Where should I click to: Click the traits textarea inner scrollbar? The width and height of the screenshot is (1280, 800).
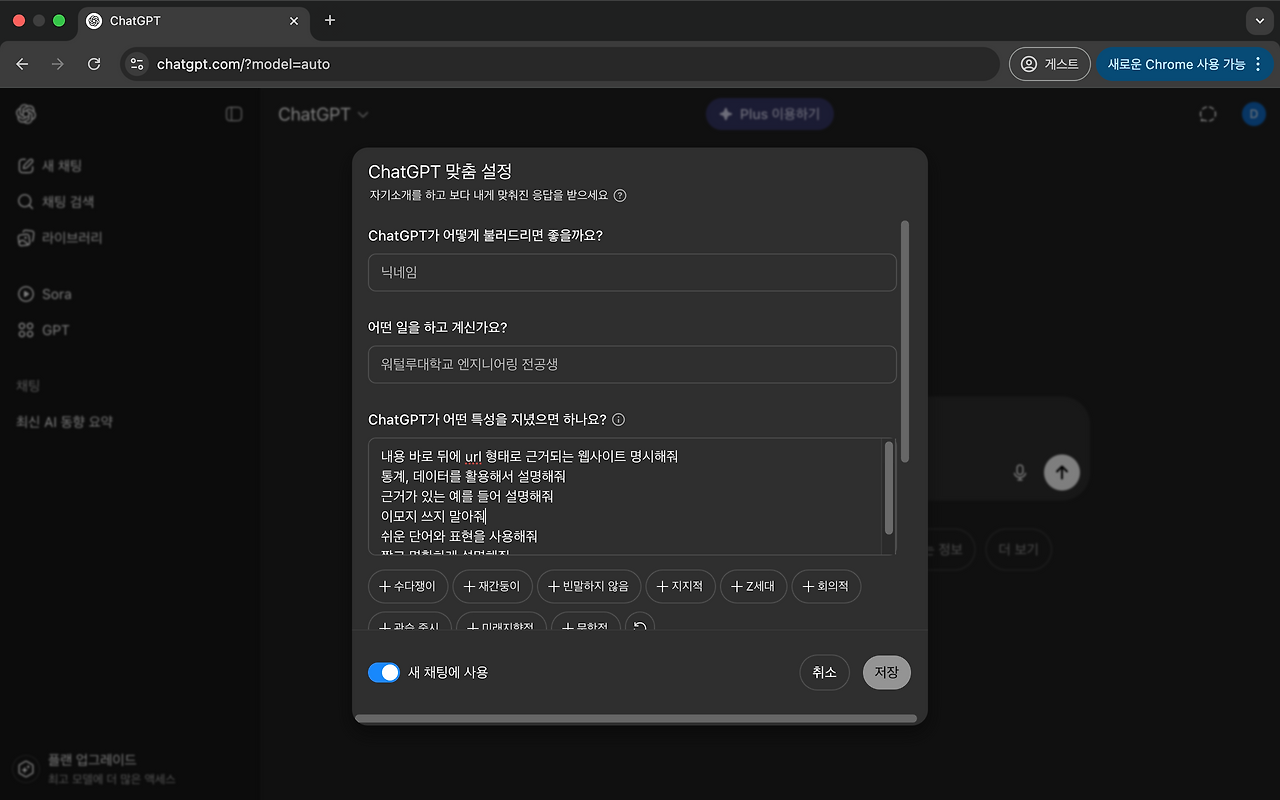pos(889,488)
